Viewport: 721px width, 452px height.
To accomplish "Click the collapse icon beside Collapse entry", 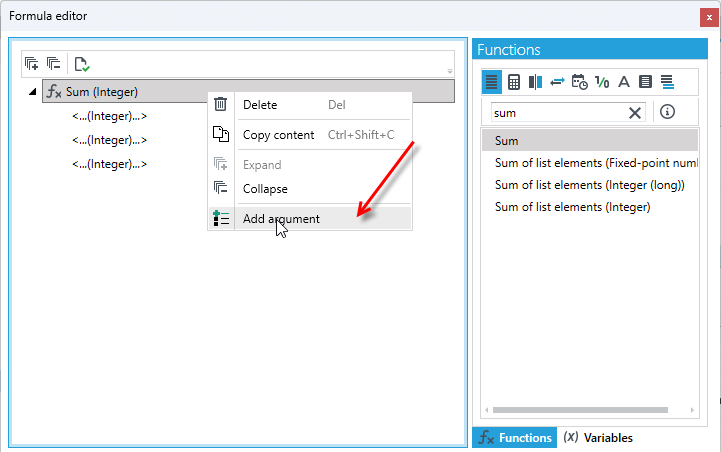I will pos(221,188).
